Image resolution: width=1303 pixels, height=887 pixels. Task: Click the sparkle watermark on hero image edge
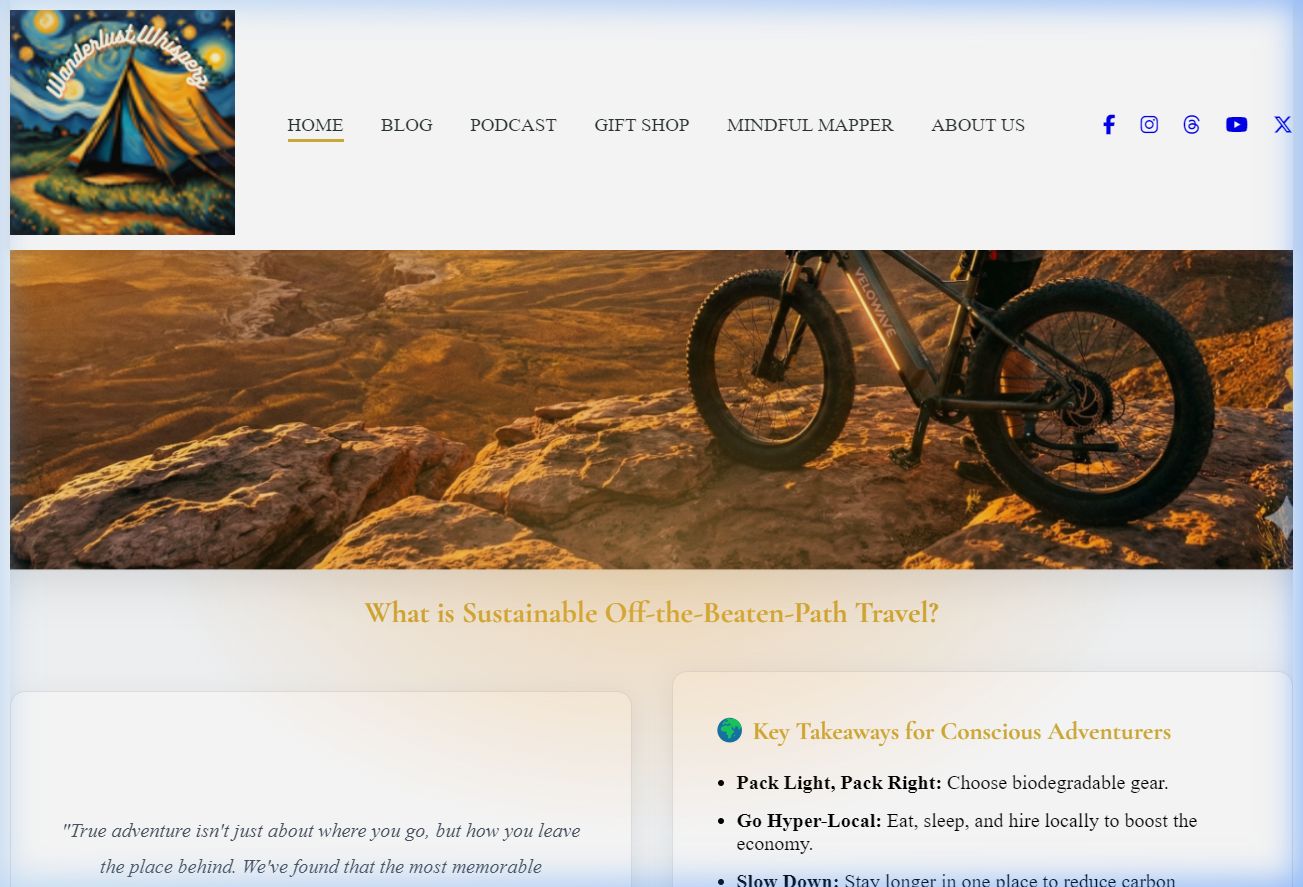point(1279,518)
